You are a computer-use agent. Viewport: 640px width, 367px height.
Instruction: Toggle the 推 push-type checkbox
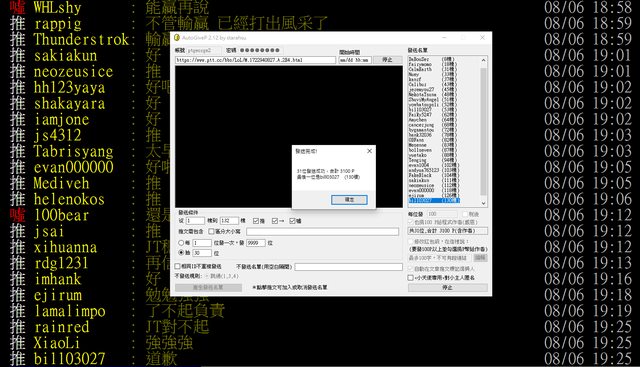(256, 221)
